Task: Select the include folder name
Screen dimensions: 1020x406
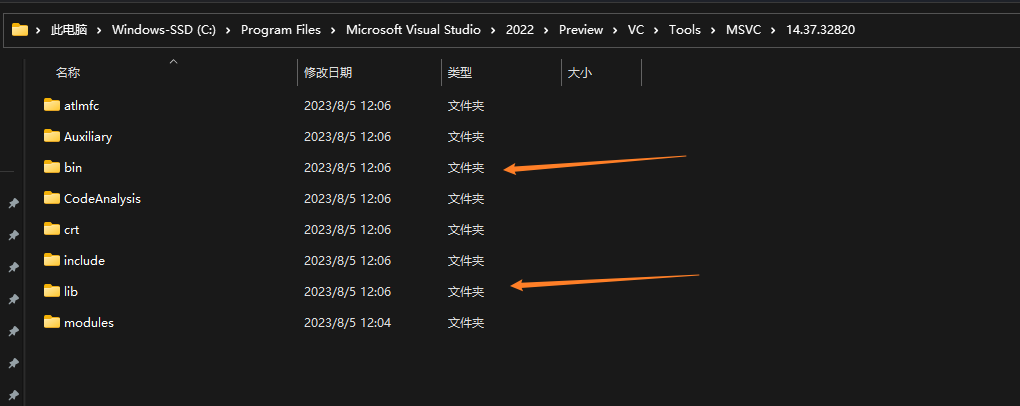Action: [85, 261]
